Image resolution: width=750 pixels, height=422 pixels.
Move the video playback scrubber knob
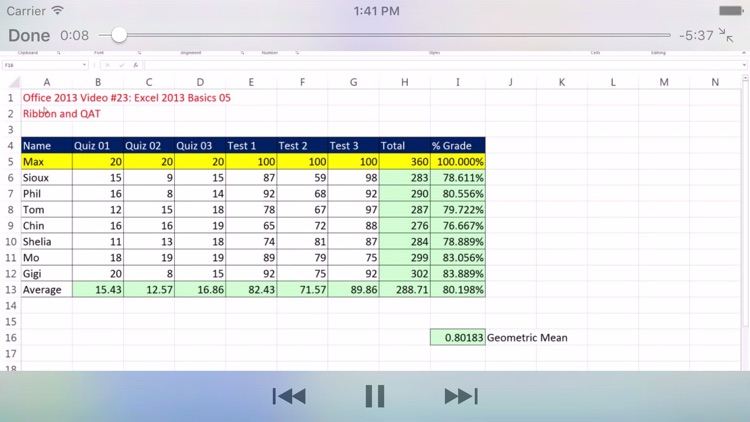[119, 35]
